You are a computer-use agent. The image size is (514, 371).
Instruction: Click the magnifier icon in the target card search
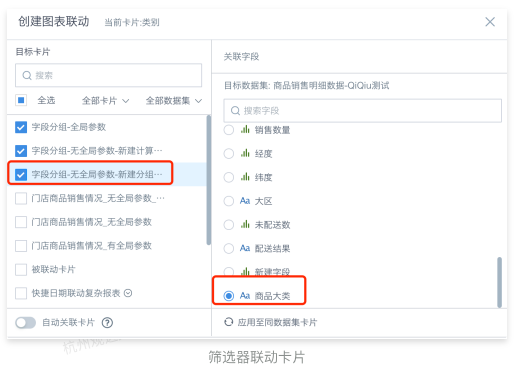27,75
